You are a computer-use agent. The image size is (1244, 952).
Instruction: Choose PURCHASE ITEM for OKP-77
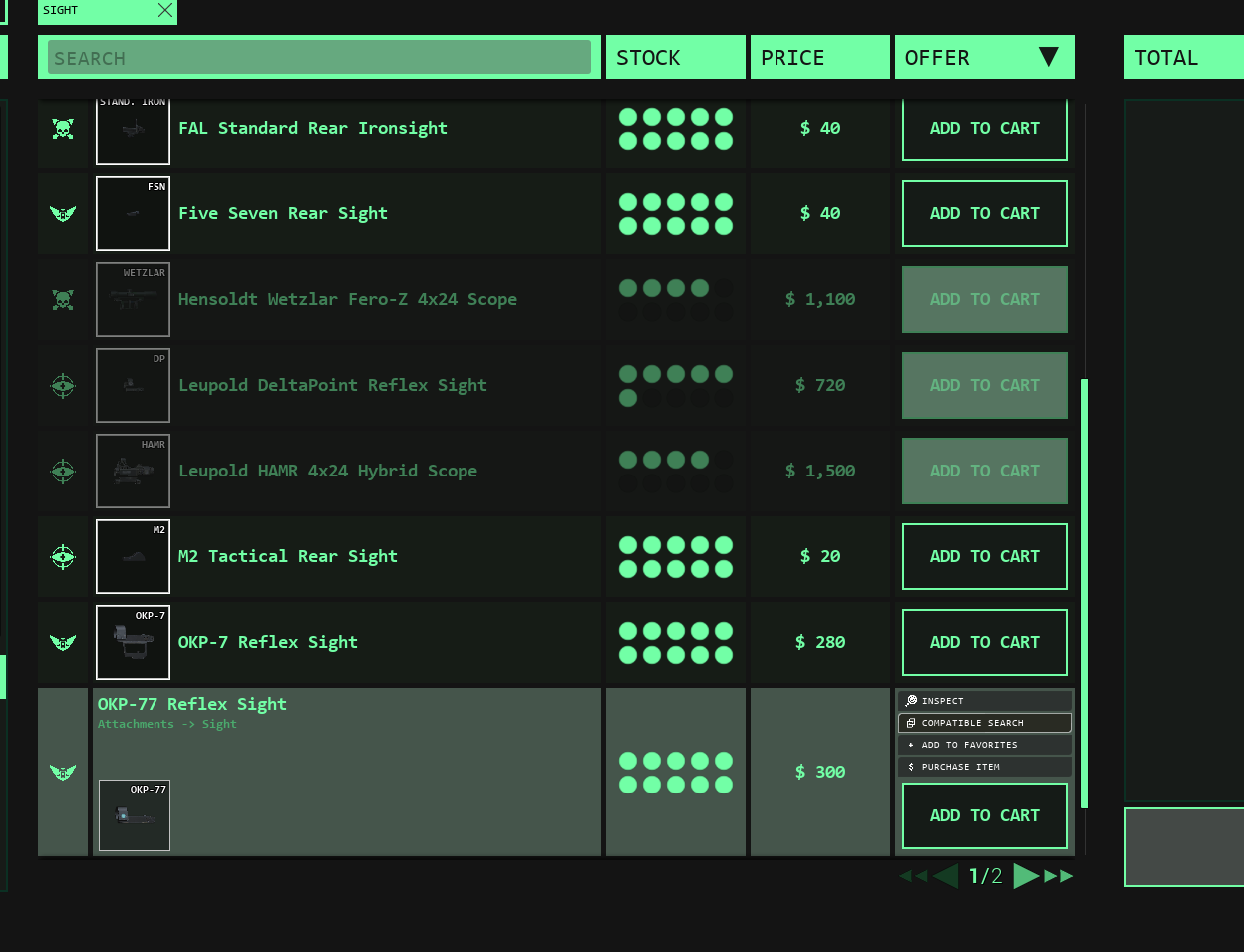(x=985, y=767)
